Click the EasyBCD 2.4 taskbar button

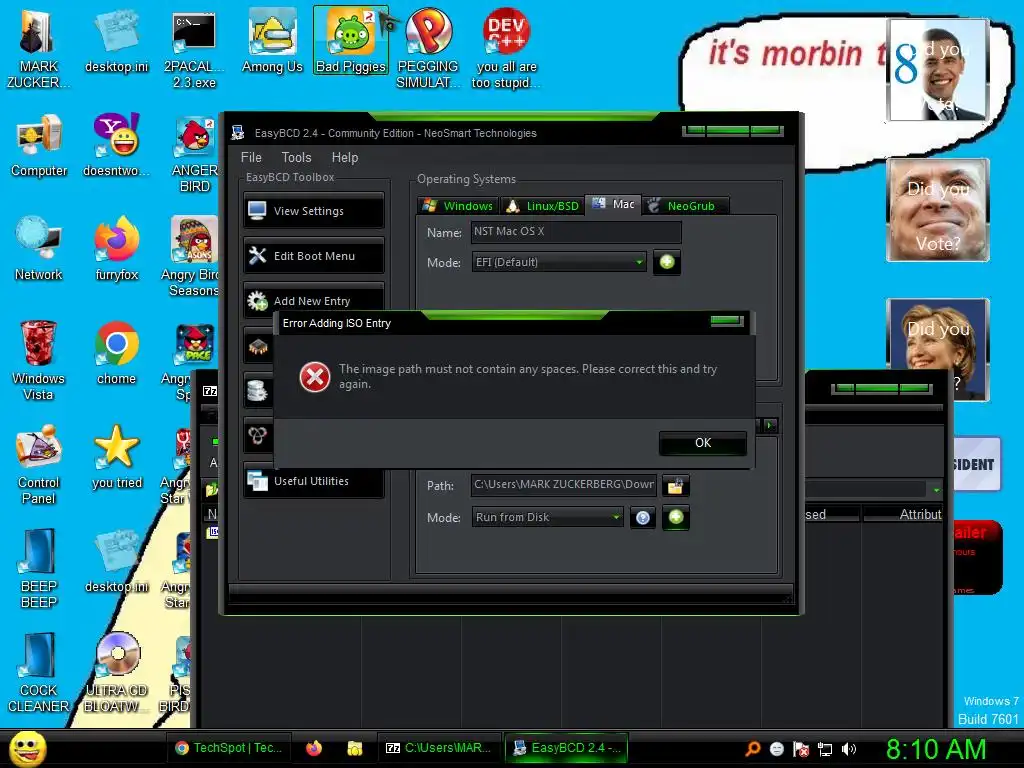[x=566, y=748]
